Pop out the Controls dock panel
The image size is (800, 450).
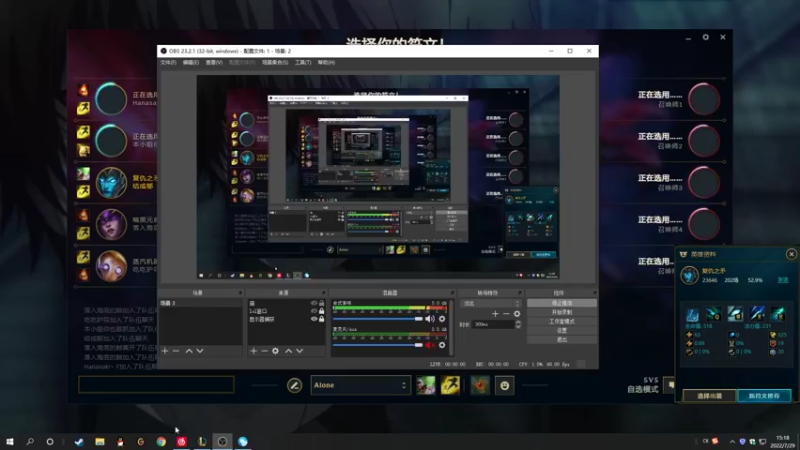(594, 293)
